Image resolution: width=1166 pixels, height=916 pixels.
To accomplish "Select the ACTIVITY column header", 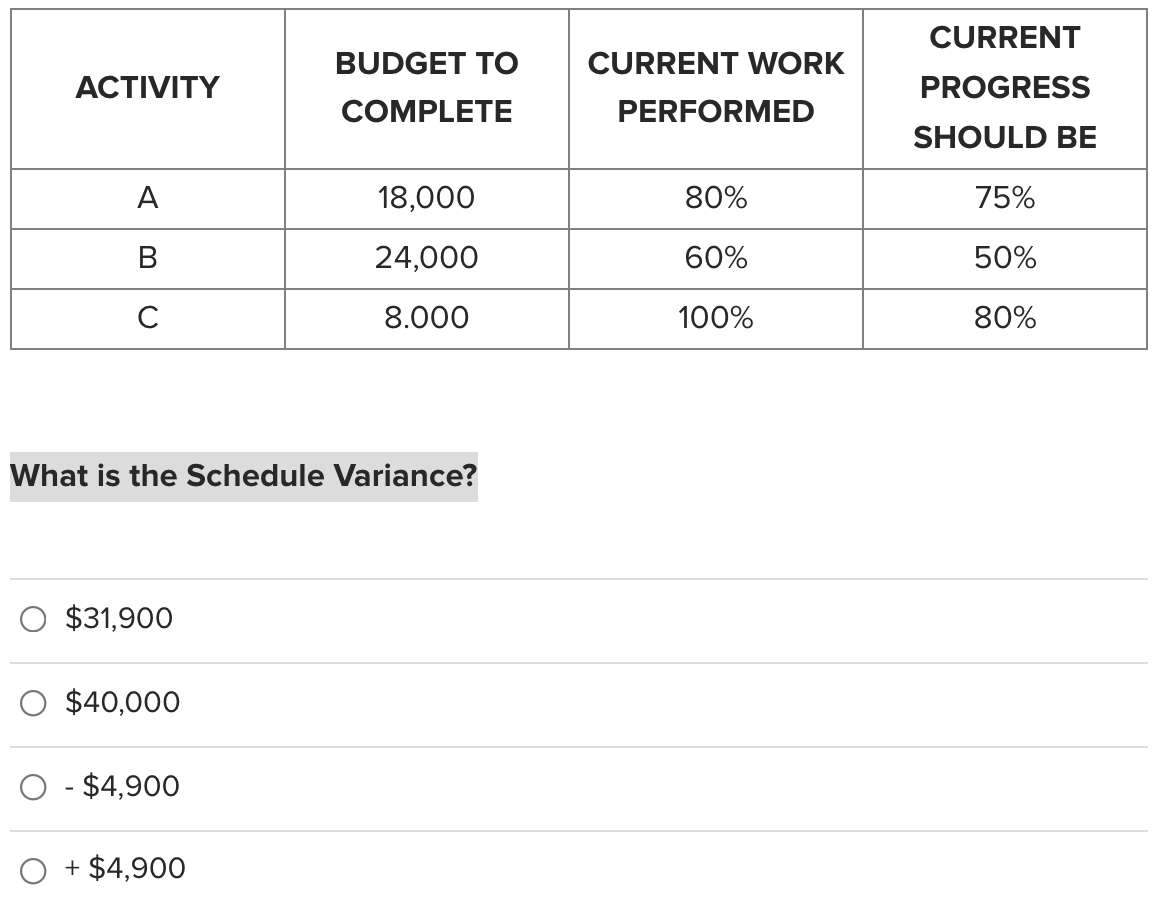I will pyautogui.click(x=147, y=87).
